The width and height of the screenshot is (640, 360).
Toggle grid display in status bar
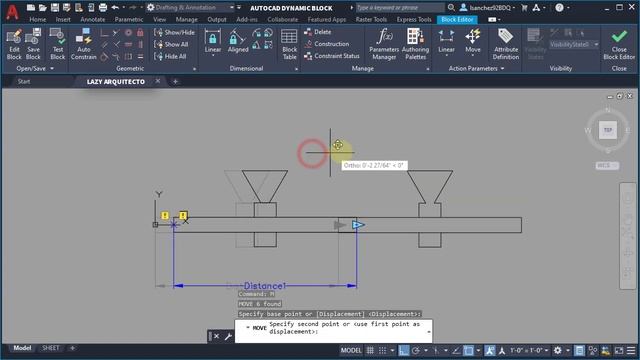[x=370, y=350]
